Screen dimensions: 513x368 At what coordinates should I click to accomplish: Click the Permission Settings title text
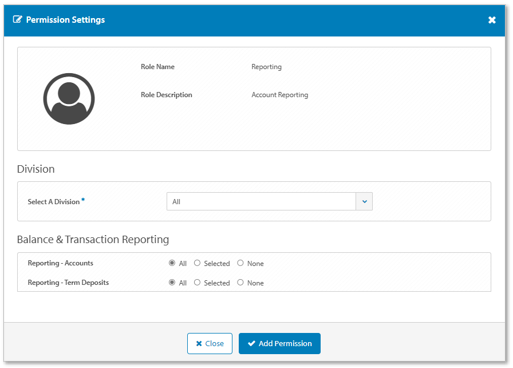65,20
